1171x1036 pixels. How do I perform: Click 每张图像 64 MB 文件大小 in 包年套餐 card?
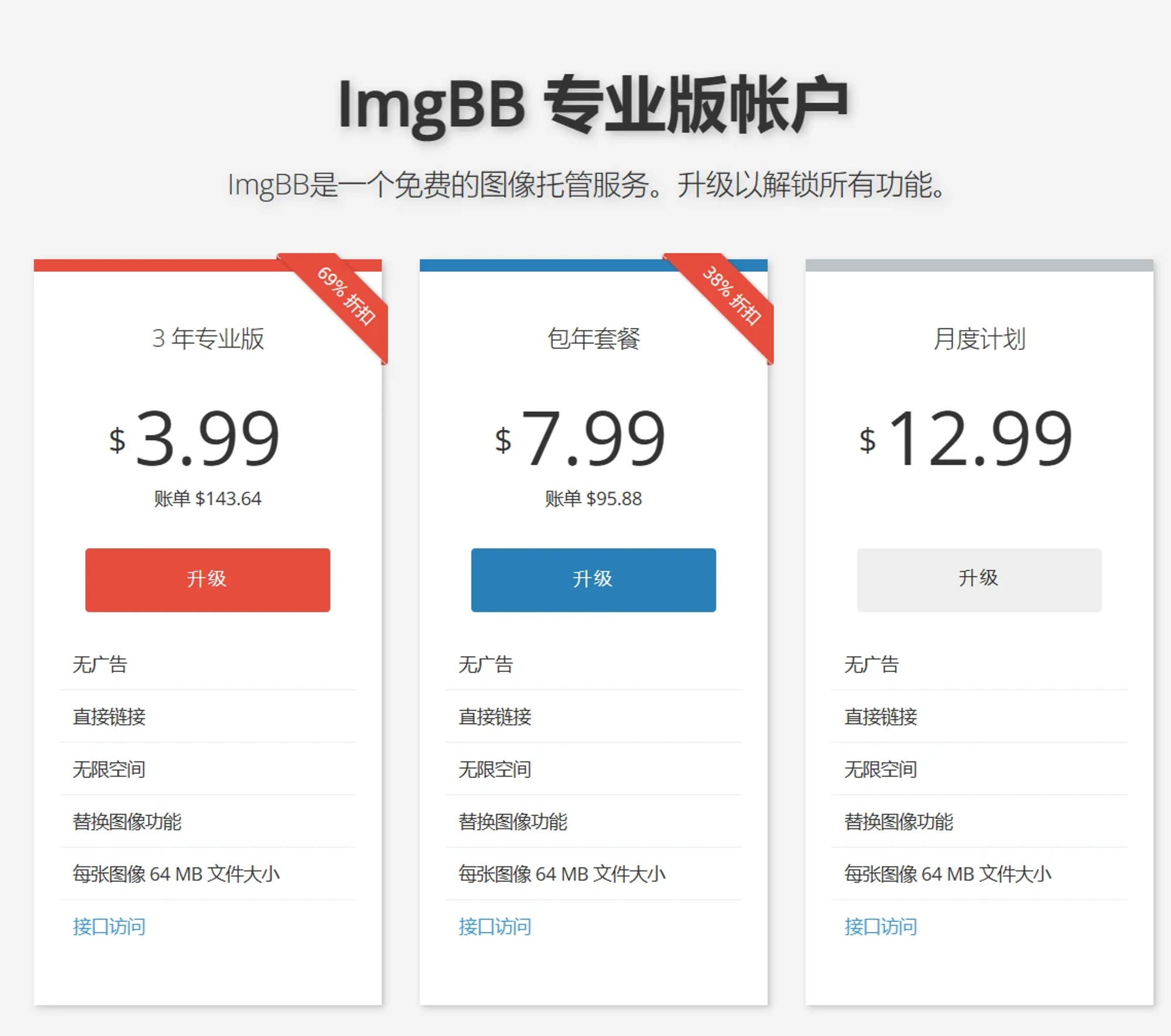(562, 874)
